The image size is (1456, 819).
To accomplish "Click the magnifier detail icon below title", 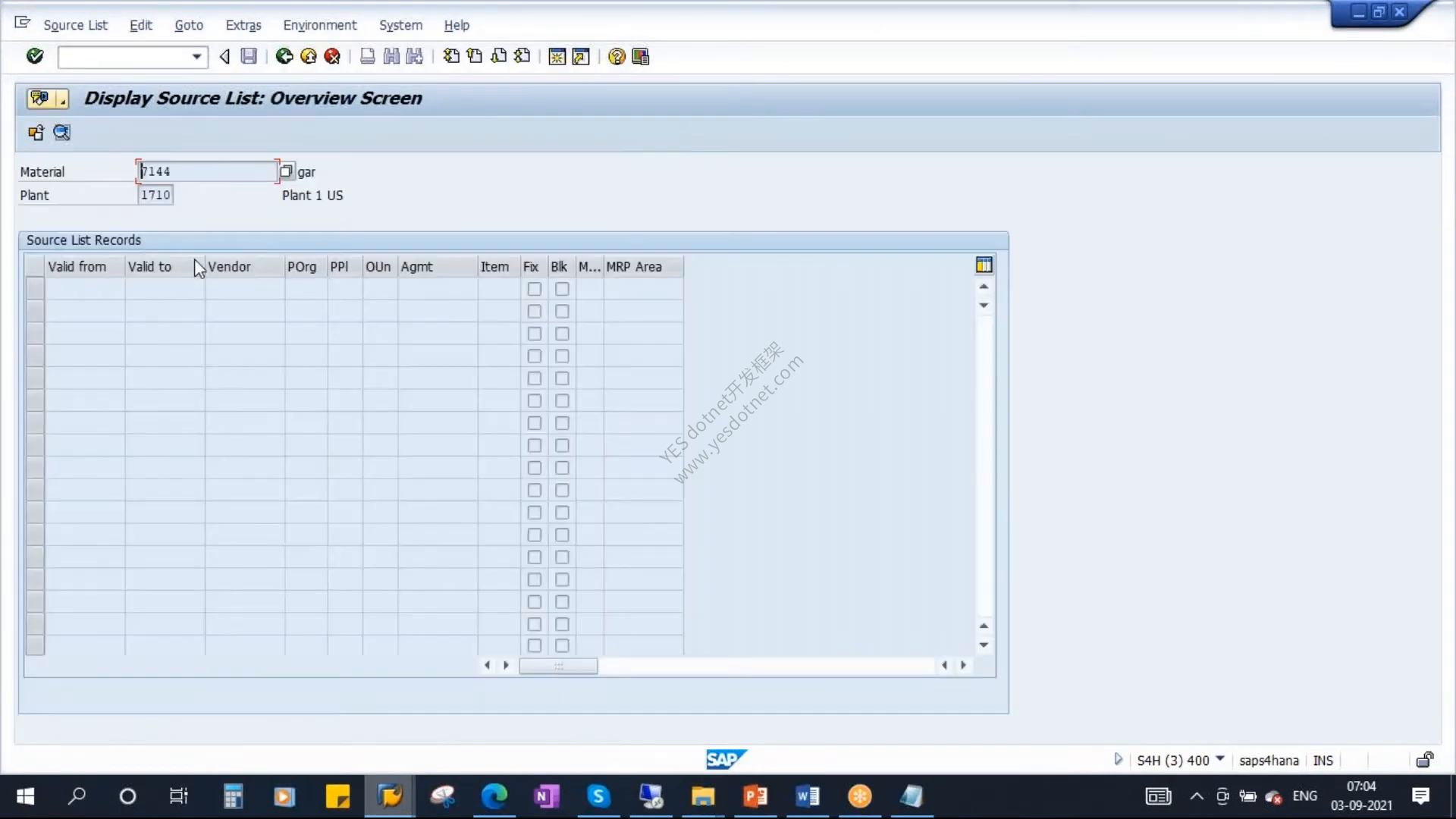I will click(61, 133).
